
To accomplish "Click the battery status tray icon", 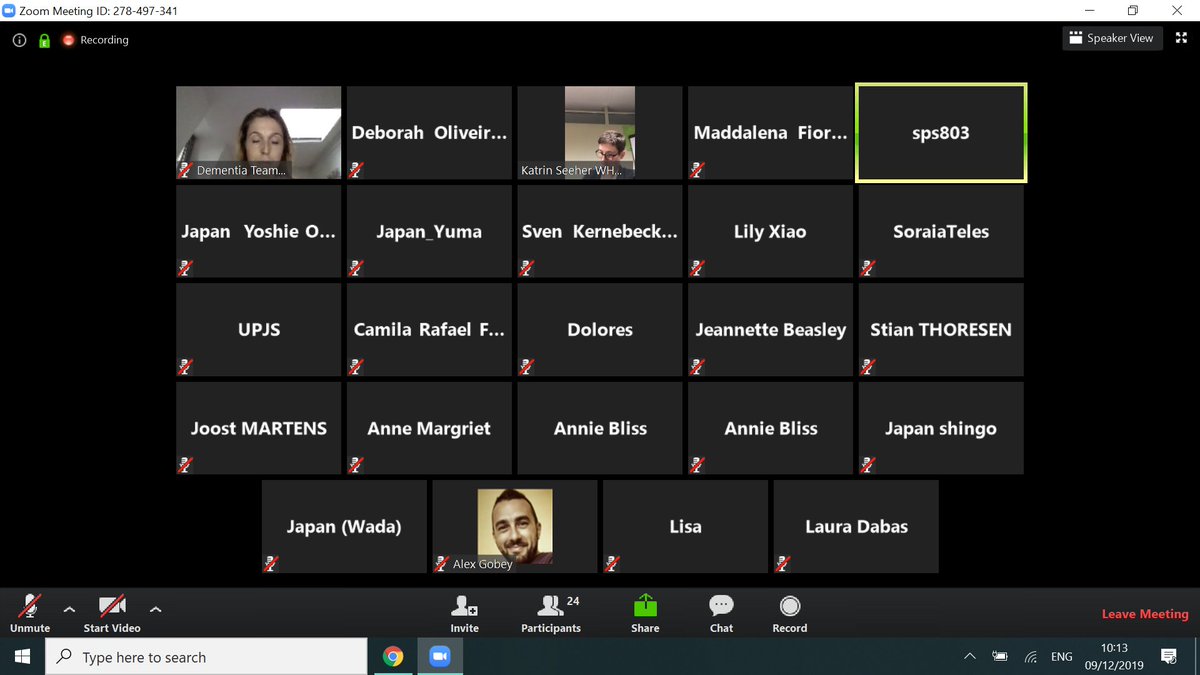I will [999, 657].
